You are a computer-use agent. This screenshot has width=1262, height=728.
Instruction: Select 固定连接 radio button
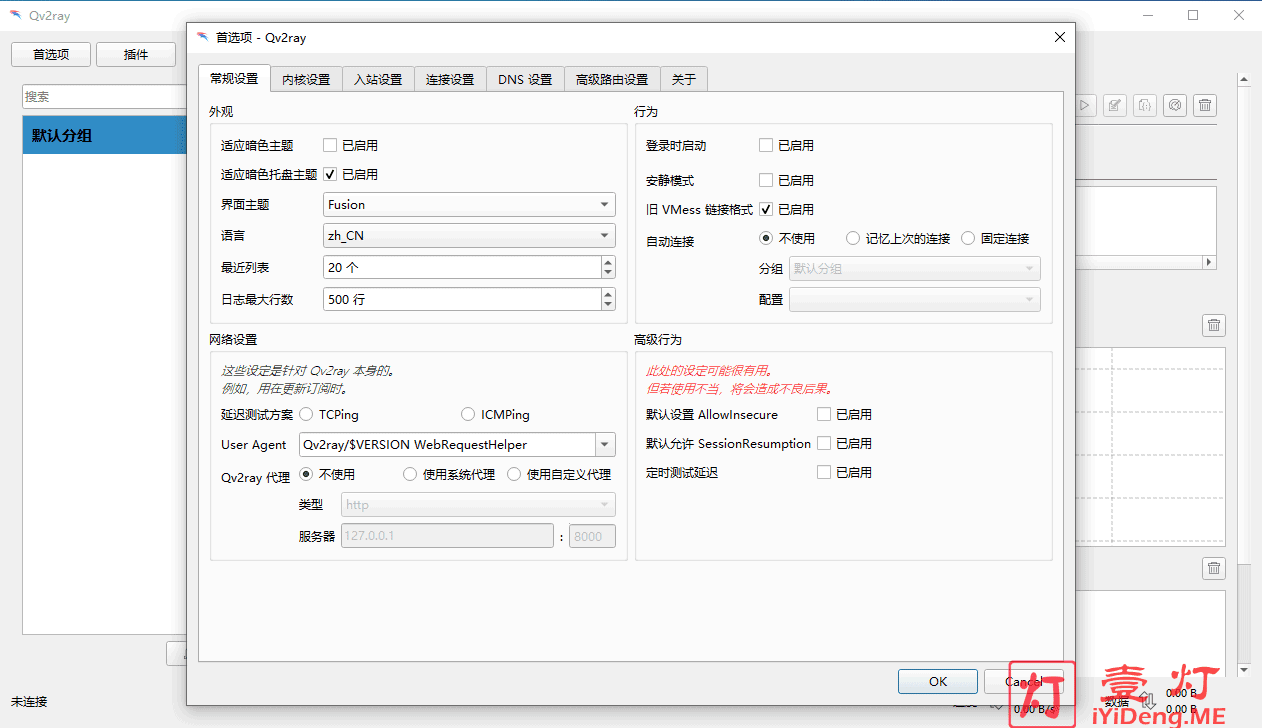(x=968, y=238)
